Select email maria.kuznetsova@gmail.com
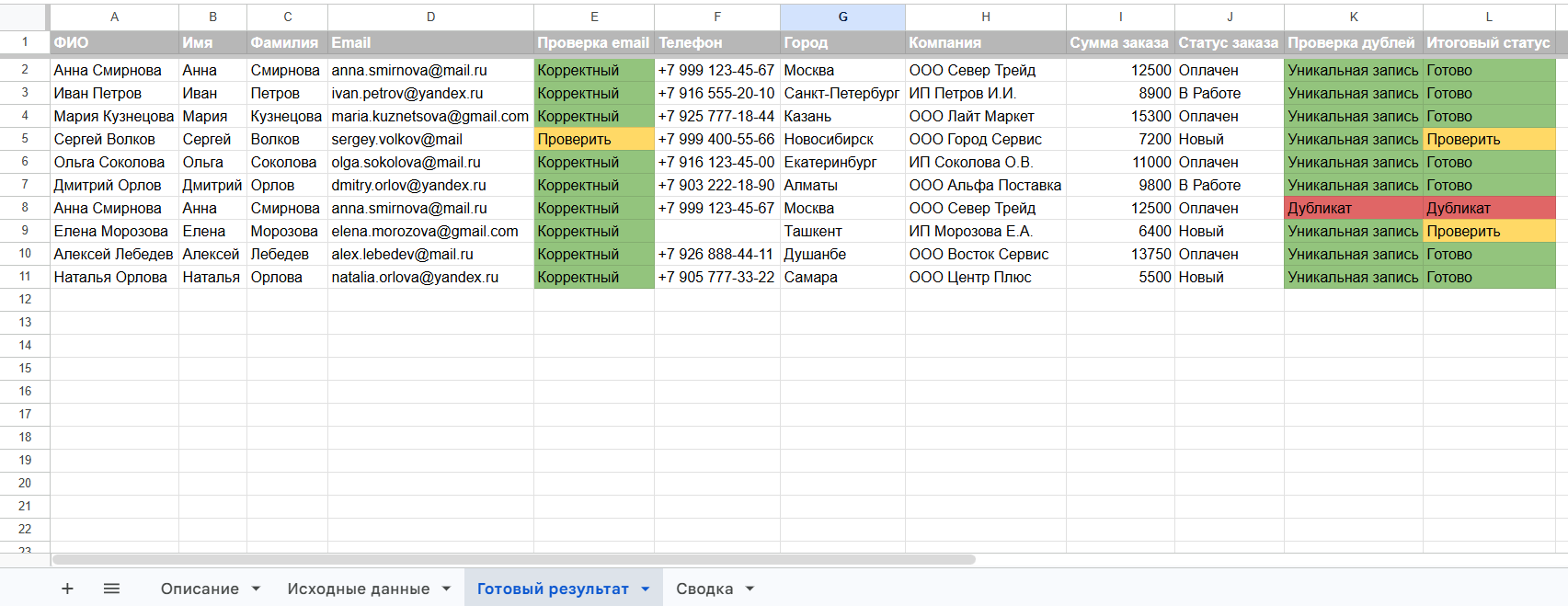This screenshot has height=606, width=1568. (430, 116)
